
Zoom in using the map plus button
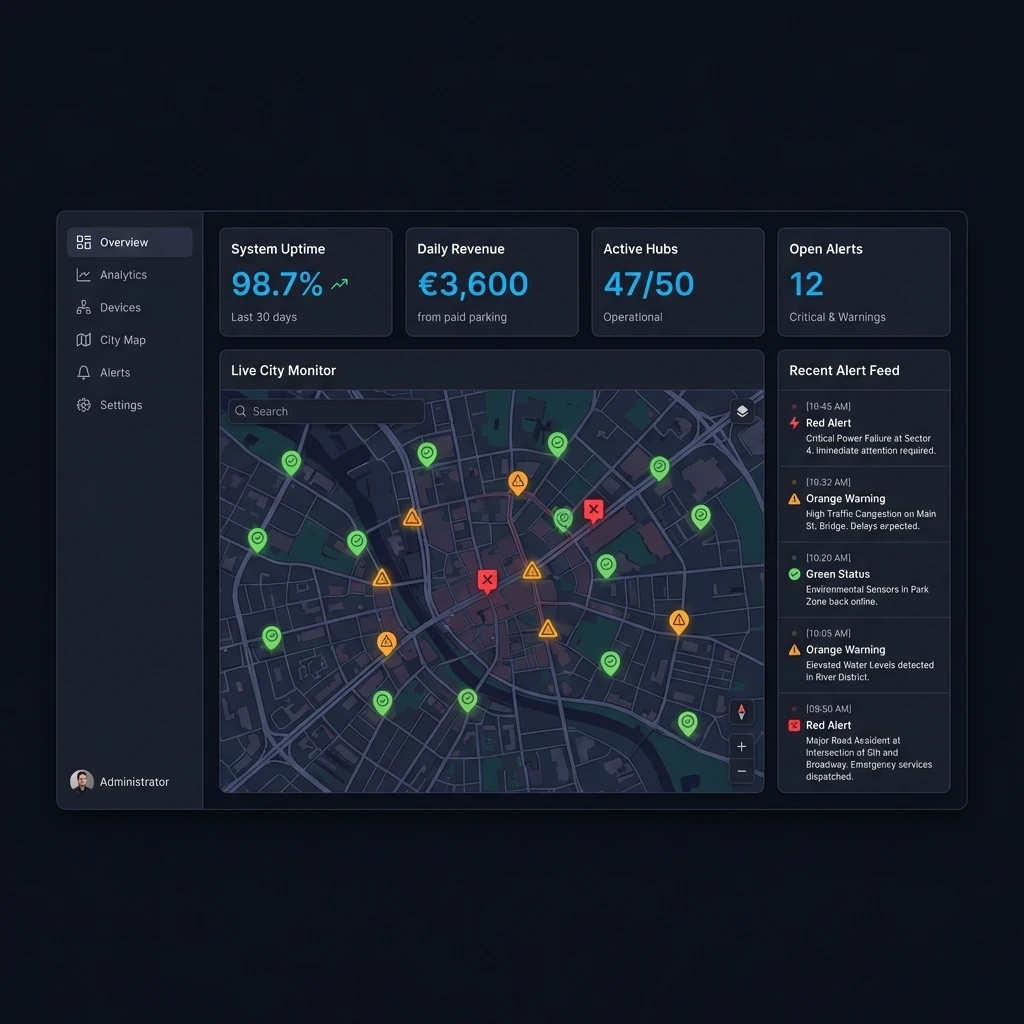(x=741, y=746)
